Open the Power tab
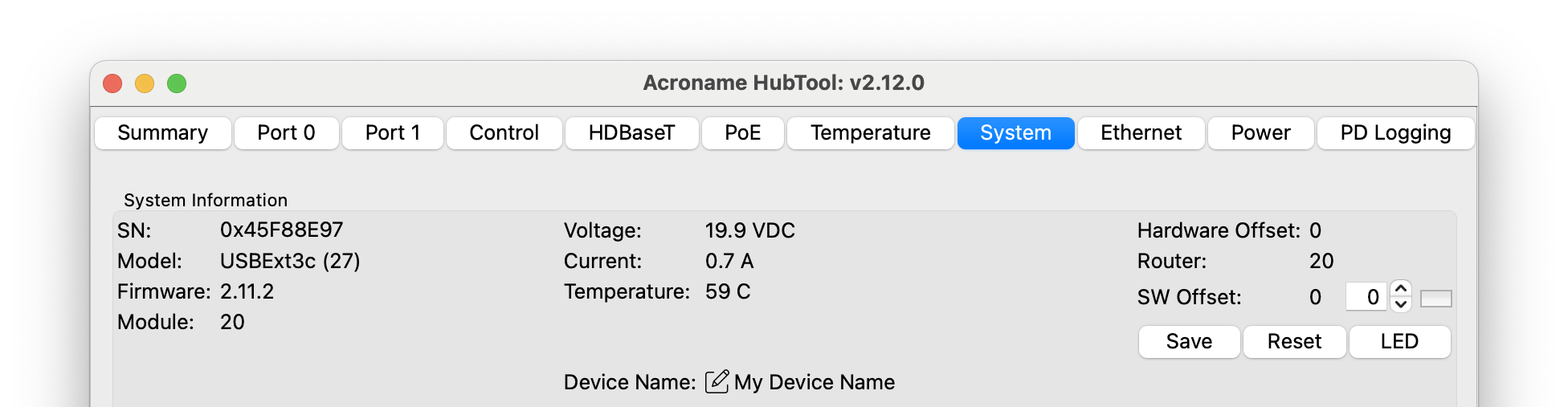 coord(1260,133)
